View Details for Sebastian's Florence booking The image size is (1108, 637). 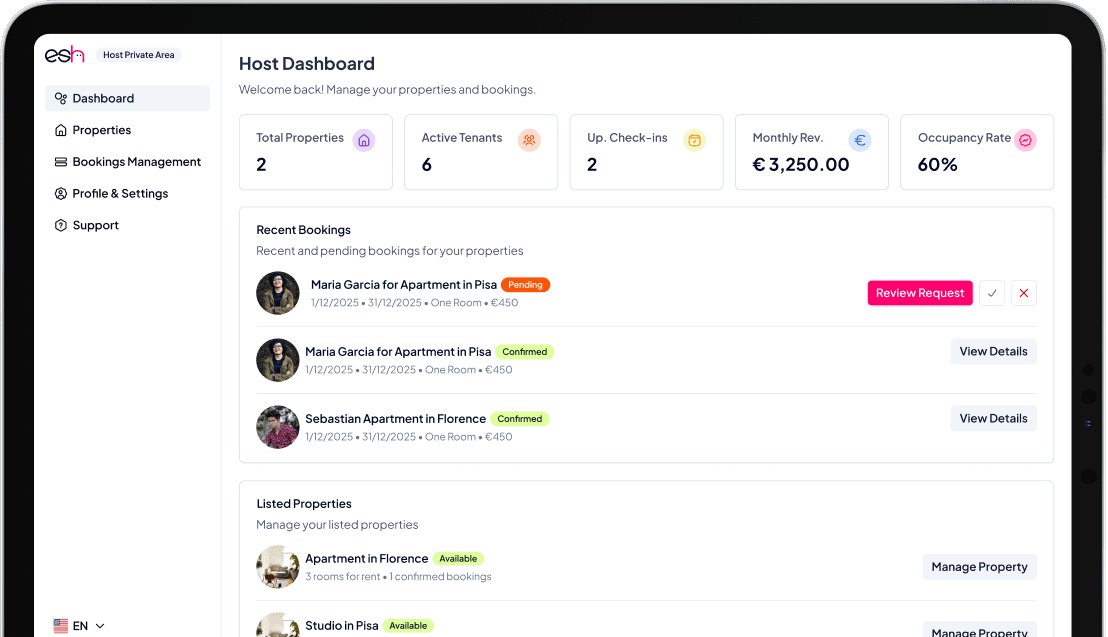click(x=993, y=418)
